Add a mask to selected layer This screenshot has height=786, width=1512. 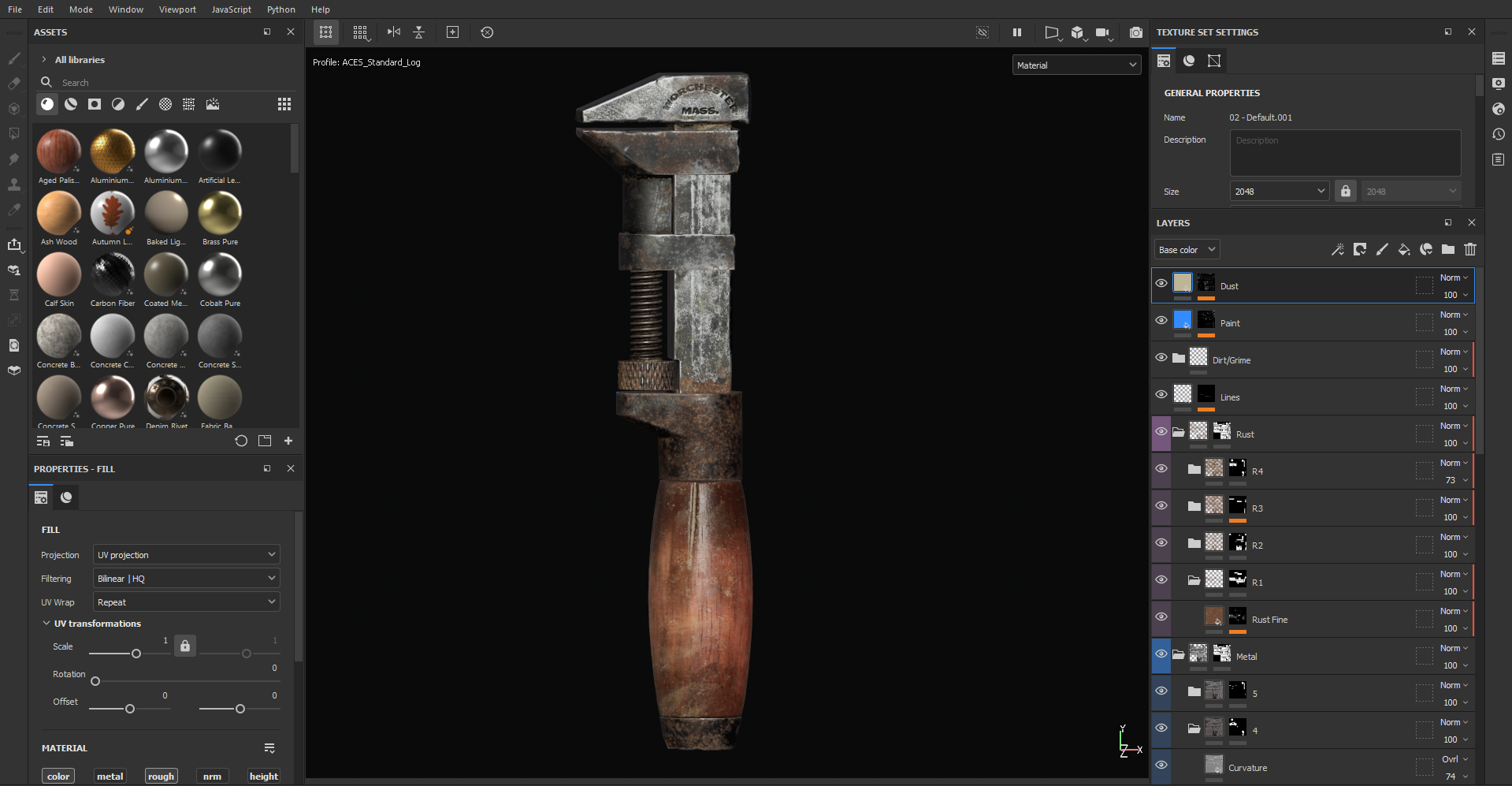pyautogui.click(x=1360, y=250)
